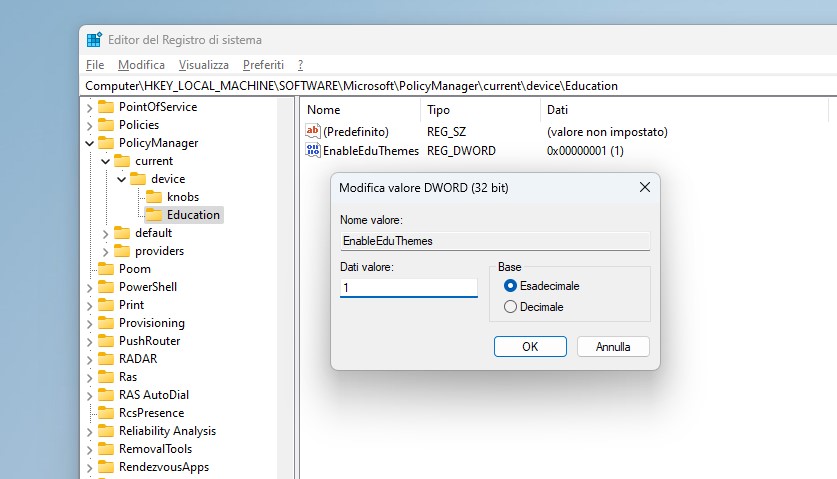Image resolution: width=837 pixels, height=479 pixels.
Task: Click the Dati valore input field
Action: coord(409,288)
